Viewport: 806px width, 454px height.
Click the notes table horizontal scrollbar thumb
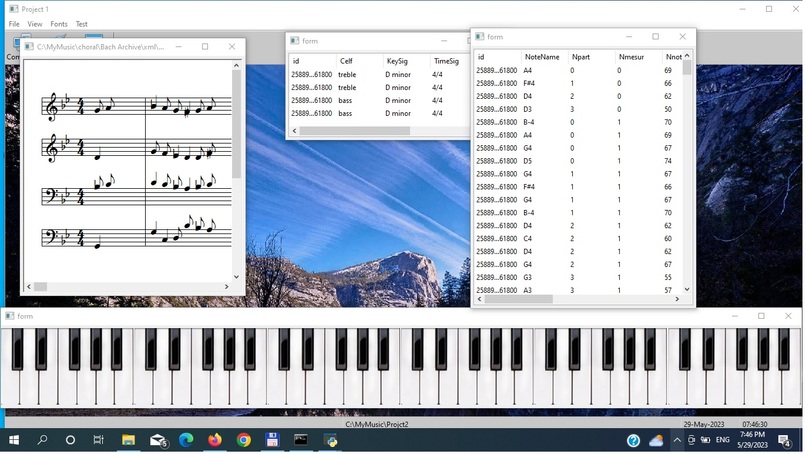pyautogui.click(x=519, y=299)
